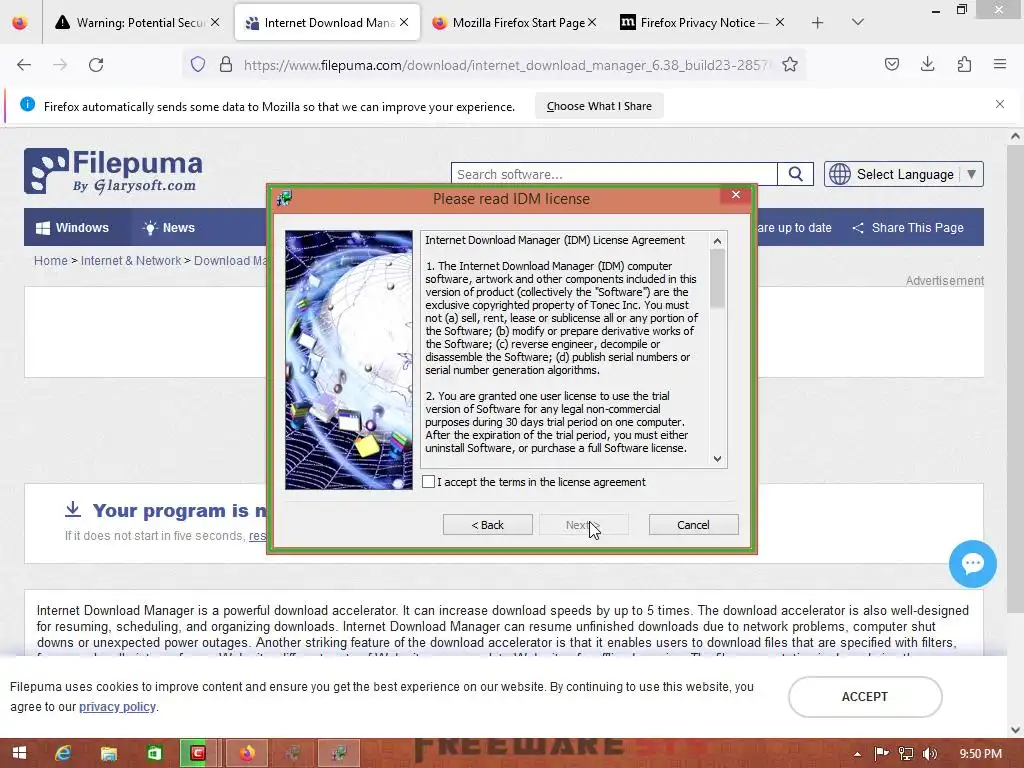Image resolution: width=1024 pixels, height=768 pixels.
Task: Open the Firefox extensions icon
Action: 964,64
